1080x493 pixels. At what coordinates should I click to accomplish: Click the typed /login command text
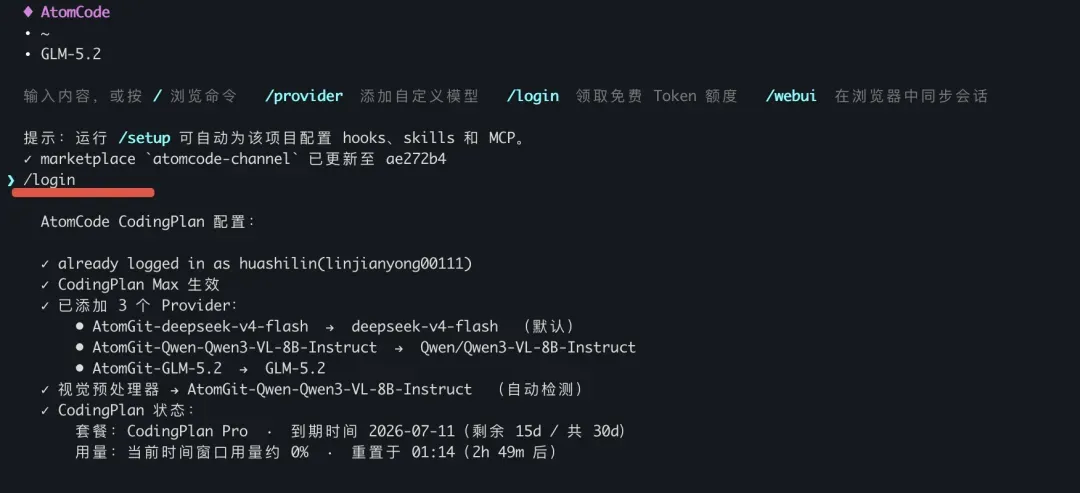pos(50,180)
